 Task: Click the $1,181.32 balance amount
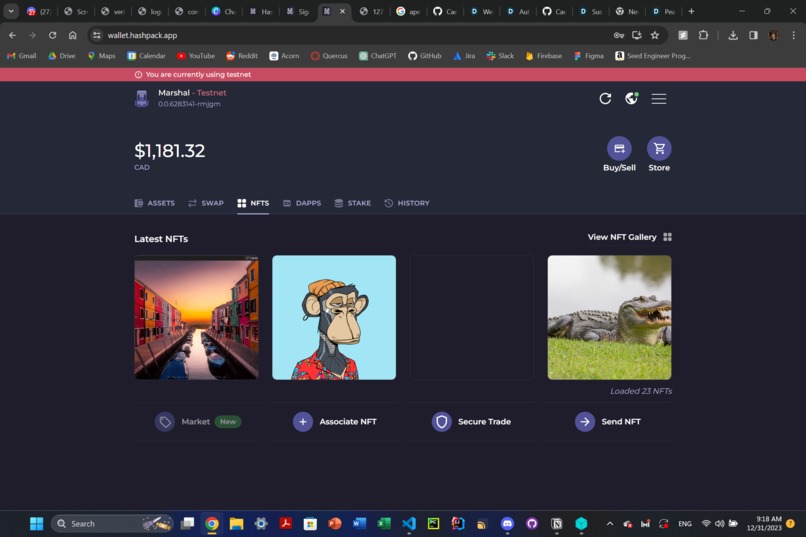click(x=170, y=151)
